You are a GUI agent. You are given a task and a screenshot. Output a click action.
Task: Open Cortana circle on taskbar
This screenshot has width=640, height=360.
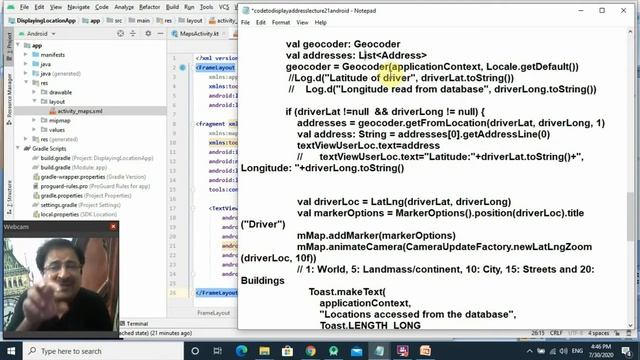tap(195, 351)
